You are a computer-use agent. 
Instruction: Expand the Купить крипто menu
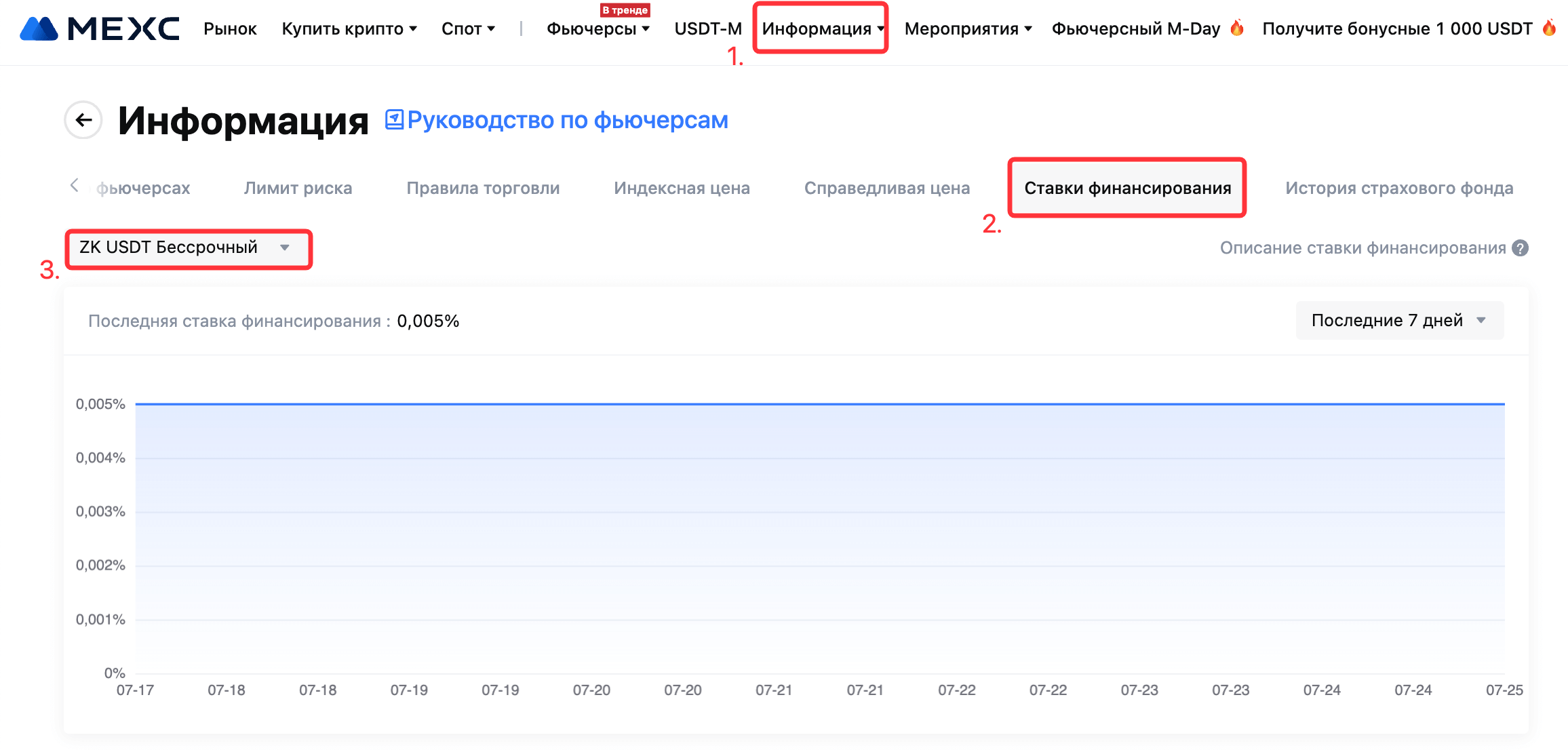click(x=349, y=28)
